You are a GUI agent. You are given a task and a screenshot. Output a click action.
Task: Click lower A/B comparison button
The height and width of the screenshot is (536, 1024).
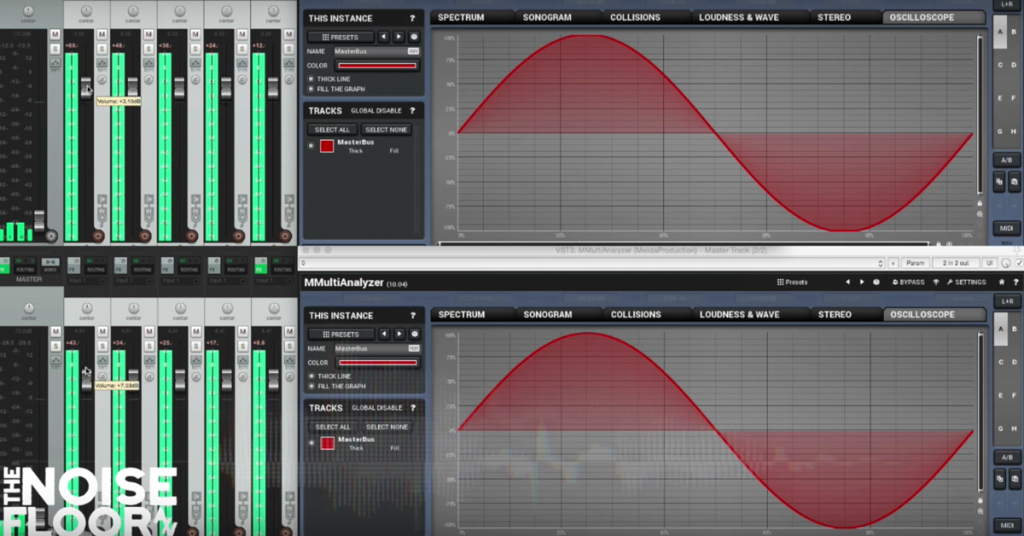point(1006,457)
